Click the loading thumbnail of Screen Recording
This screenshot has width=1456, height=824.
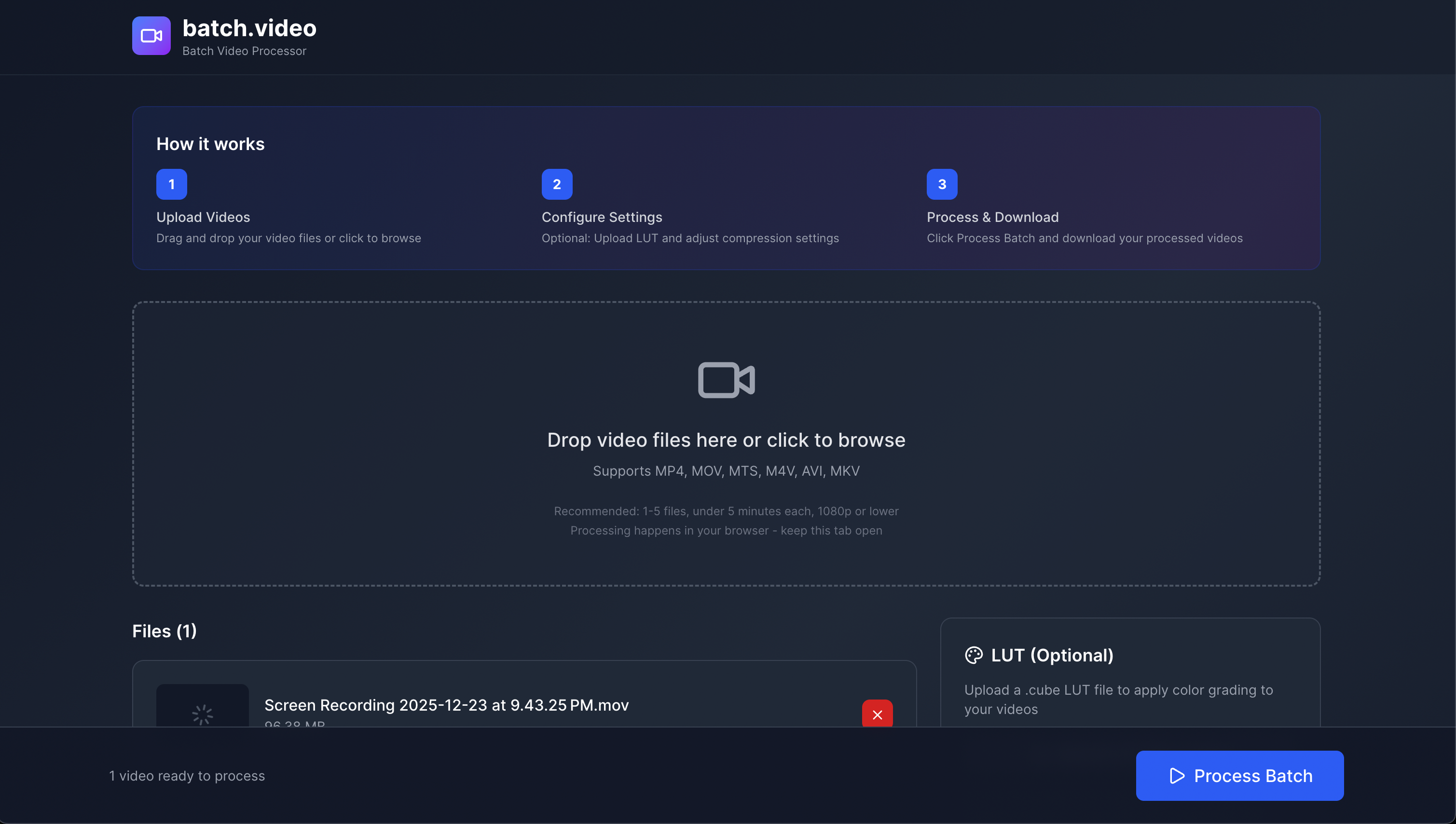tap(202, 706)
